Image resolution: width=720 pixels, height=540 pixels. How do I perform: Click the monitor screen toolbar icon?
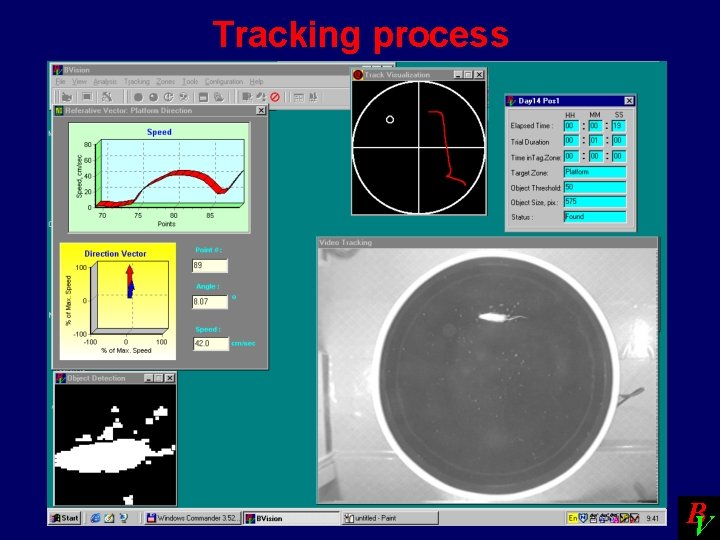[x=87, y=97]
